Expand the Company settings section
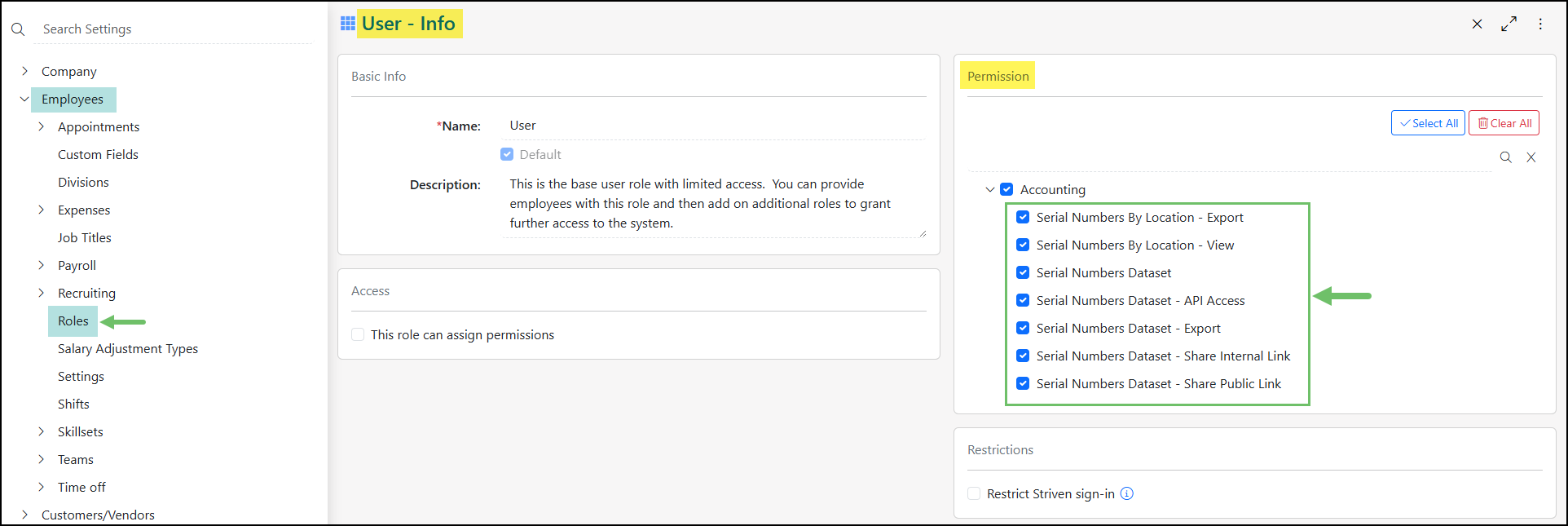Viewport: 1568px width, 526px height. tap(24, 71)
